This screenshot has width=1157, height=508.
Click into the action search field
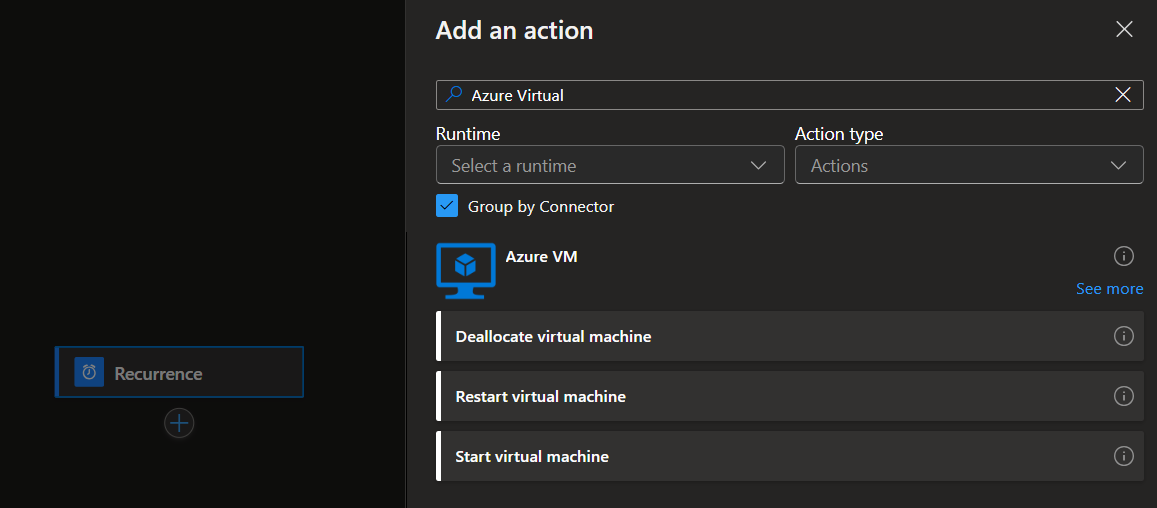tap(790, 95)
